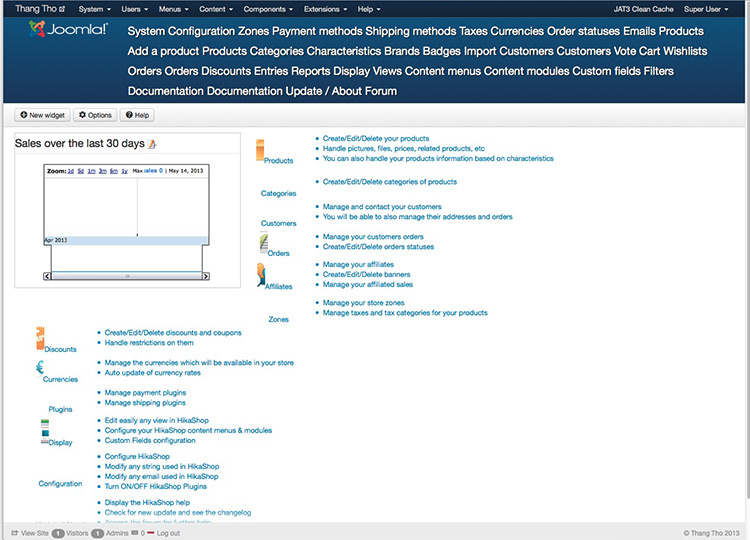
Task: Click the Log out status bar icon
Action: pos(151,532)
